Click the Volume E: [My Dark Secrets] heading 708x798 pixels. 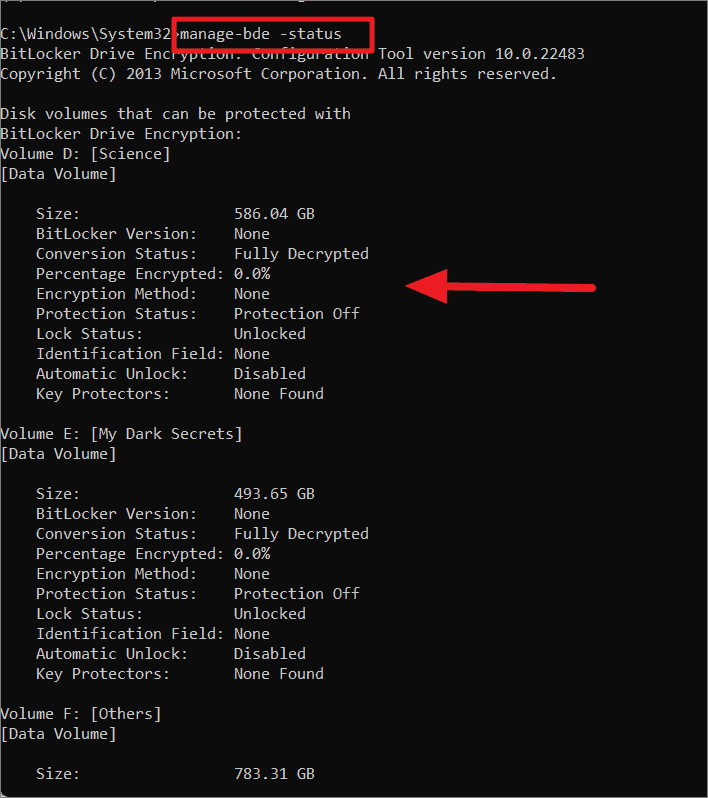pos(121,434)
